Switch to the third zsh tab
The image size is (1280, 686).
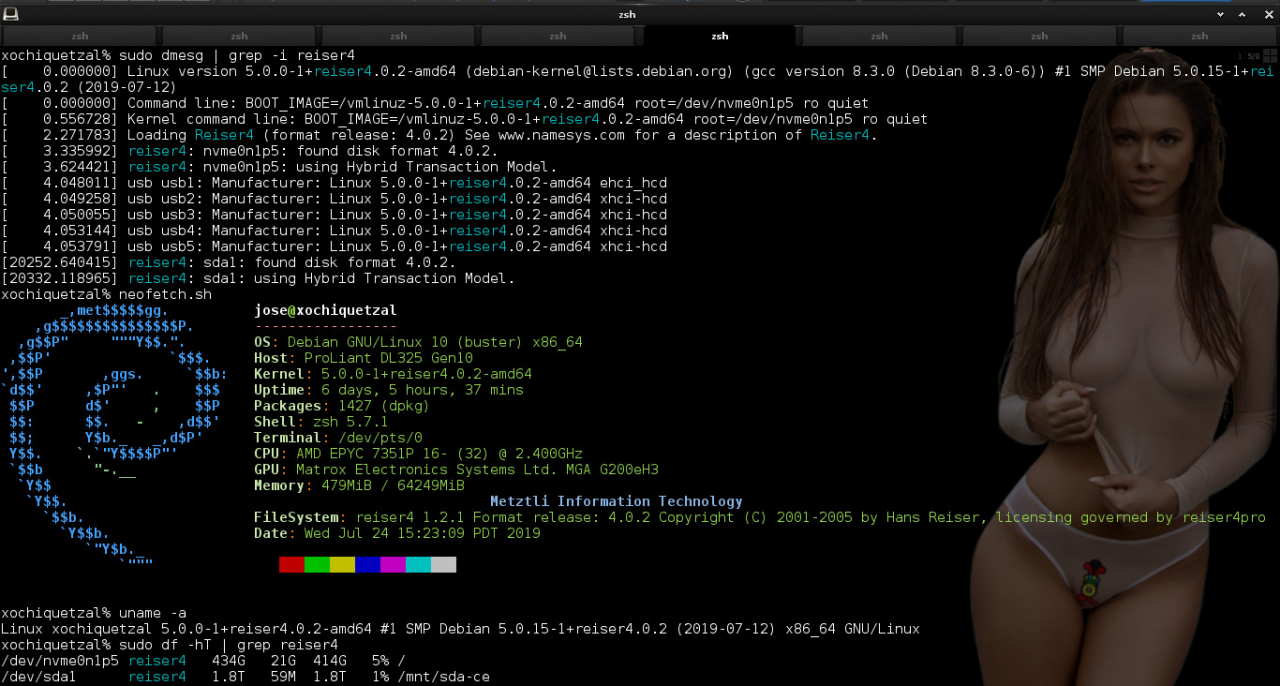click(399, 36)
